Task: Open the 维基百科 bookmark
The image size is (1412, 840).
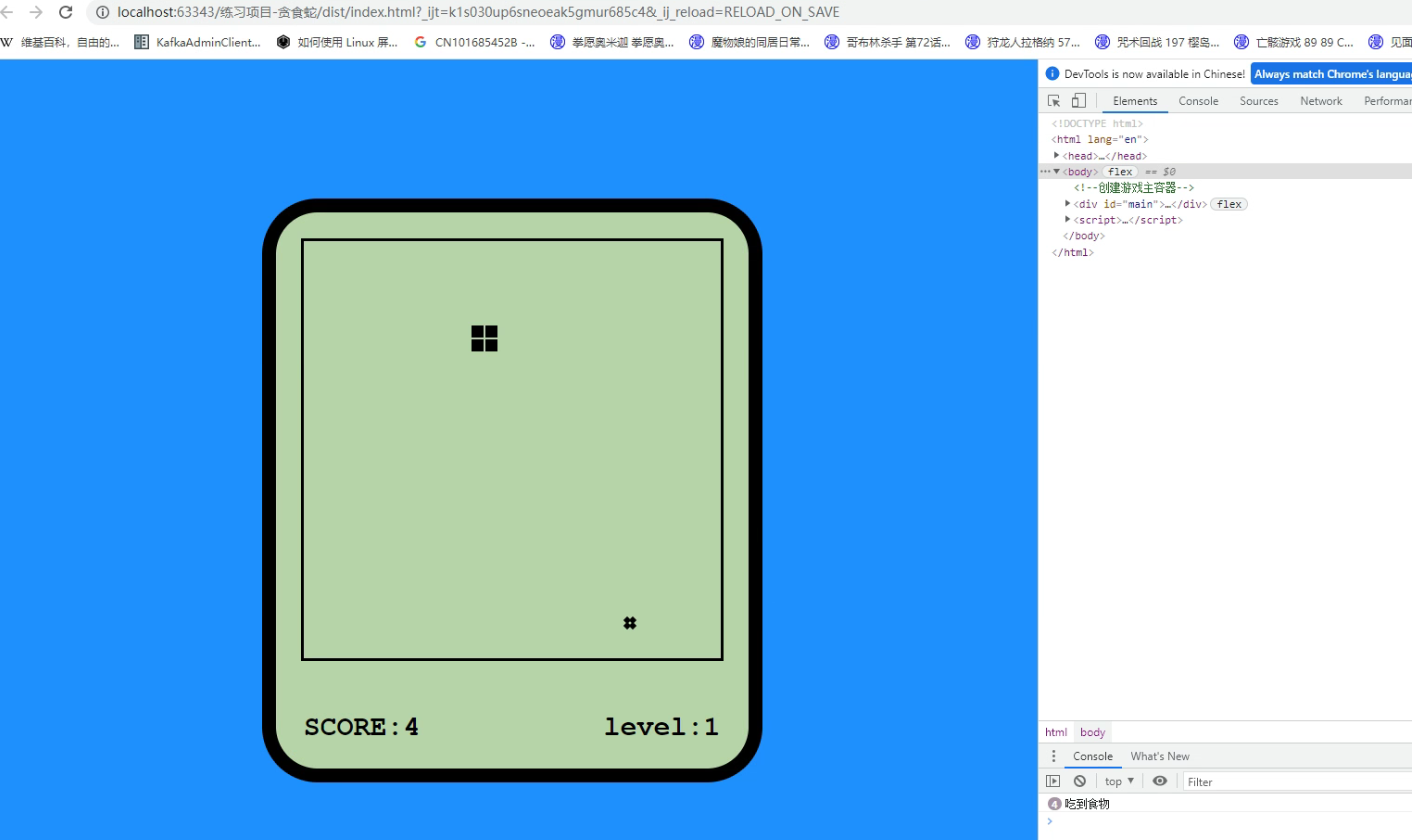Action: [x=61, y=42]
